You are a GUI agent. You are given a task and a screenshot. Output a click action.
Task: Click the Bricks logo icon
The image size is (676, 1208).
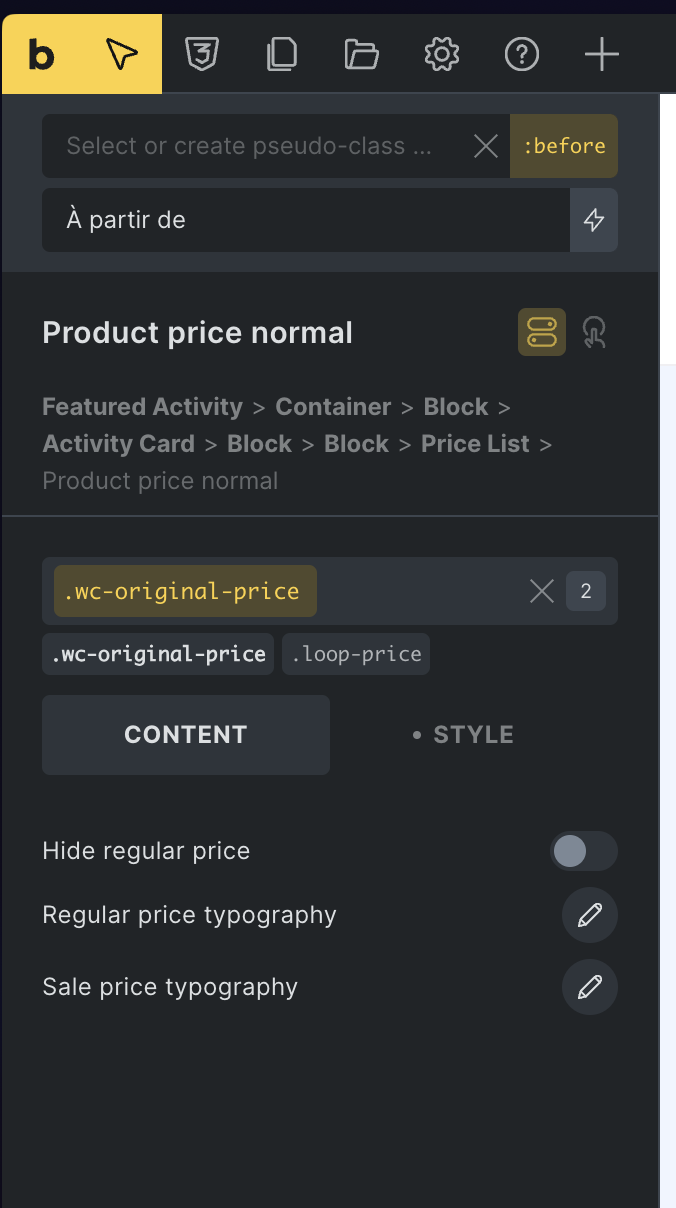(x=41, y=55)
